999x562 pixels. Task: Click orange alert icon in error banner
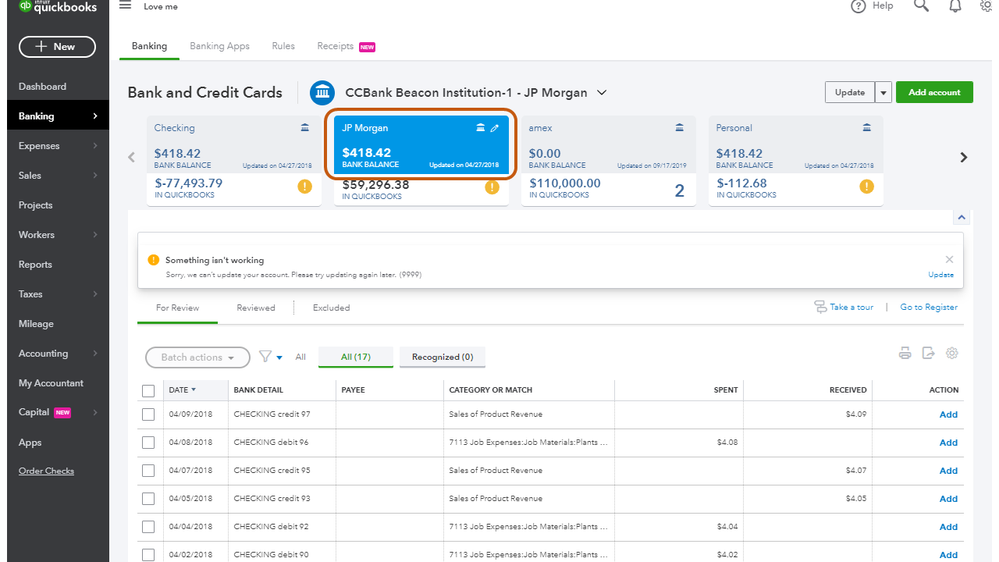pos(153,260)
